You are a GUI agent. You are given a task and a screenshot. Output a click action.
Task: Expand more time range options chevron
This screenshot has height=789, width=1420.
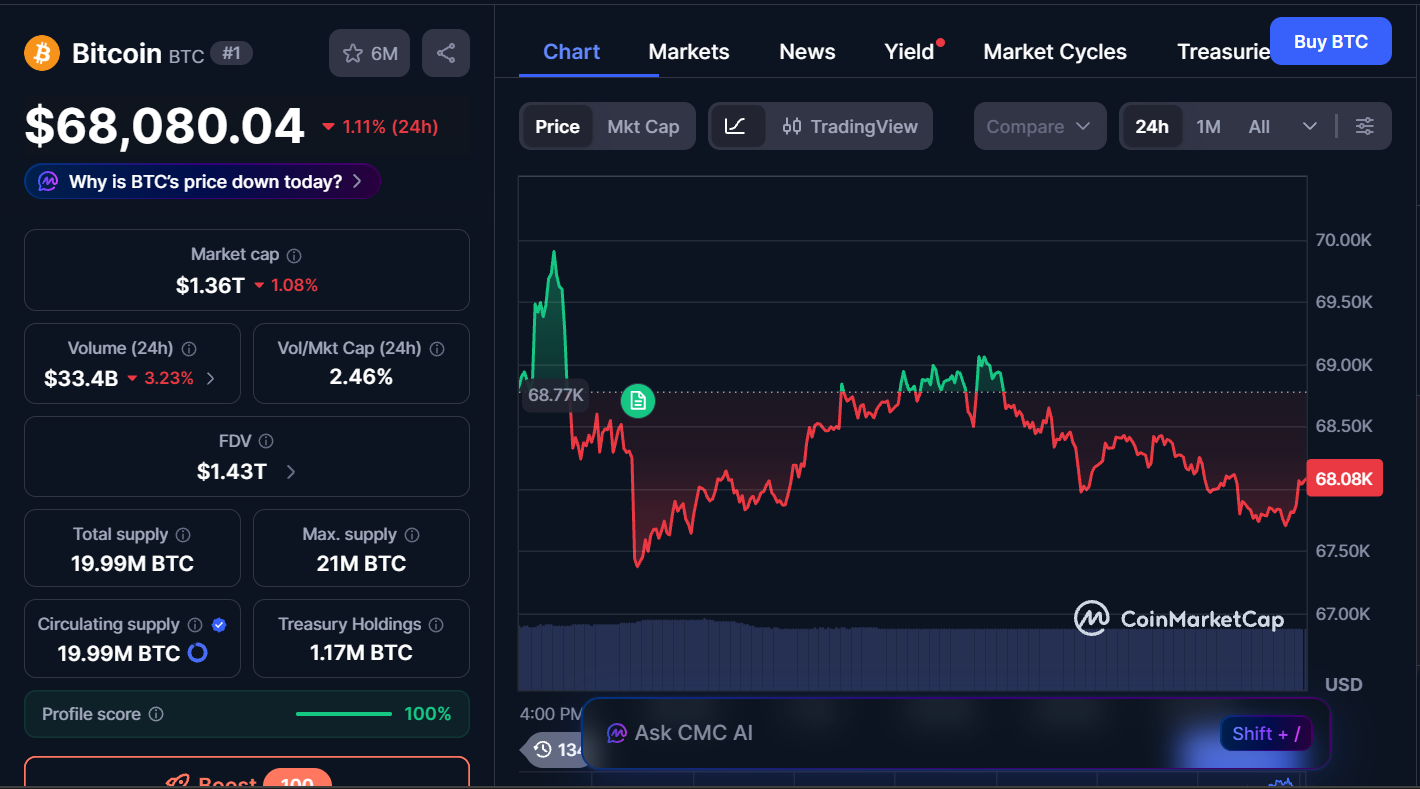pos(1309,126)
